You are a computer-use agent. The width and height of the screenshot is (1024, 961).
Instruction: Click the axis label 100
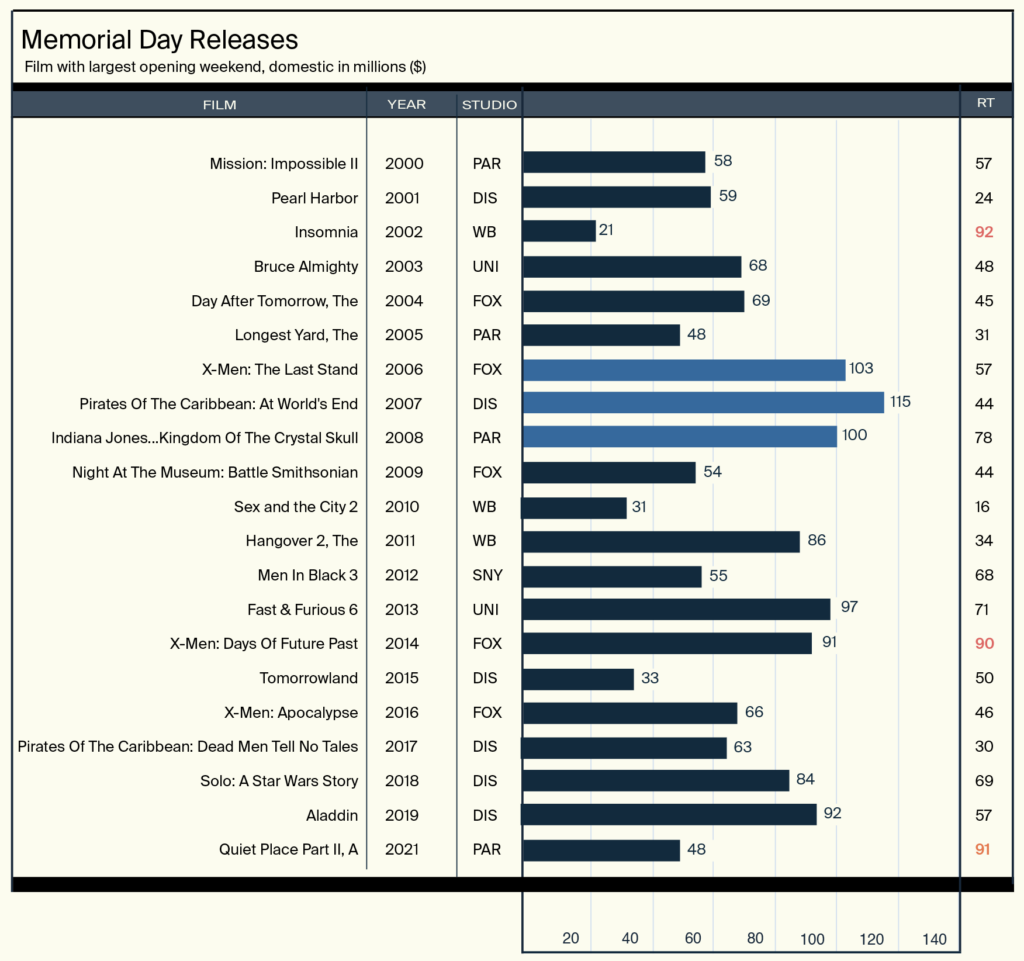(812, 939)
